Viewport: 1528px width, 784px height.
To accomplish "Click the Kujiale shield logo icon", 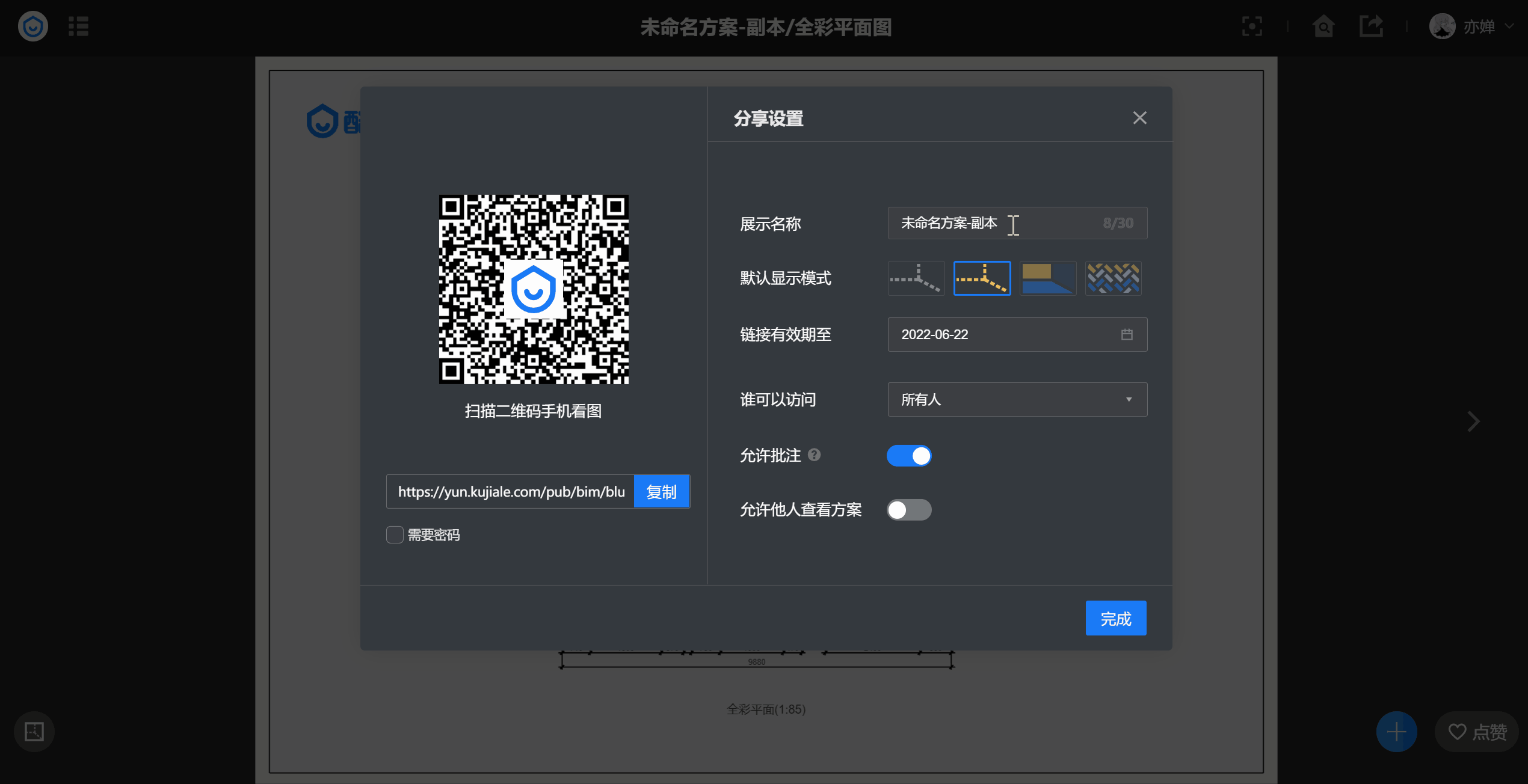I will pyautogui.click(x=33, y=26).
